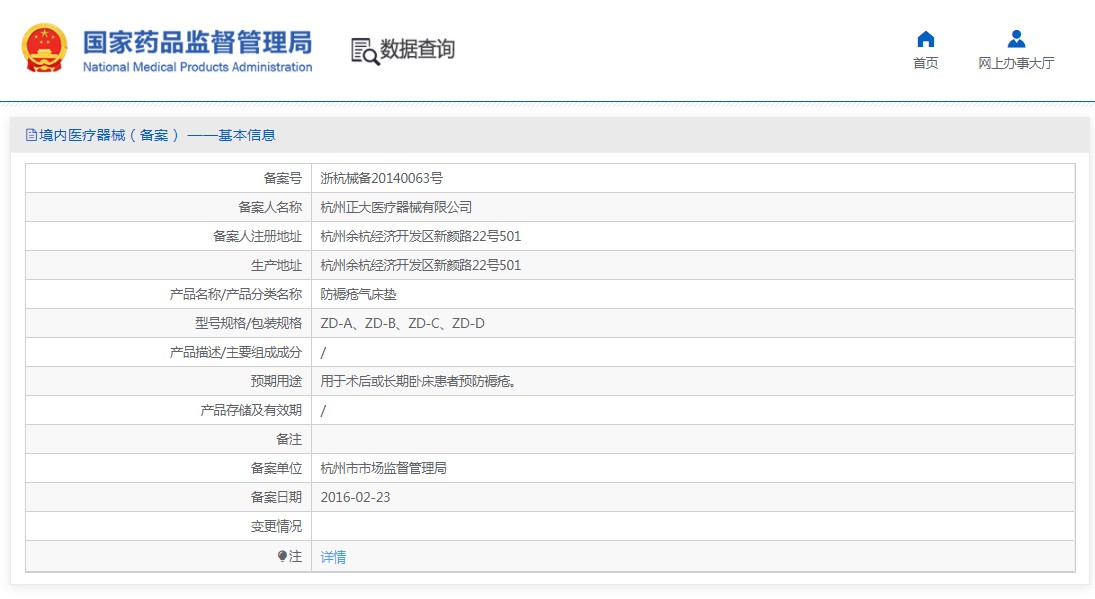
Task: Click the 数据查询 heading text
Action: pos(418,49)
